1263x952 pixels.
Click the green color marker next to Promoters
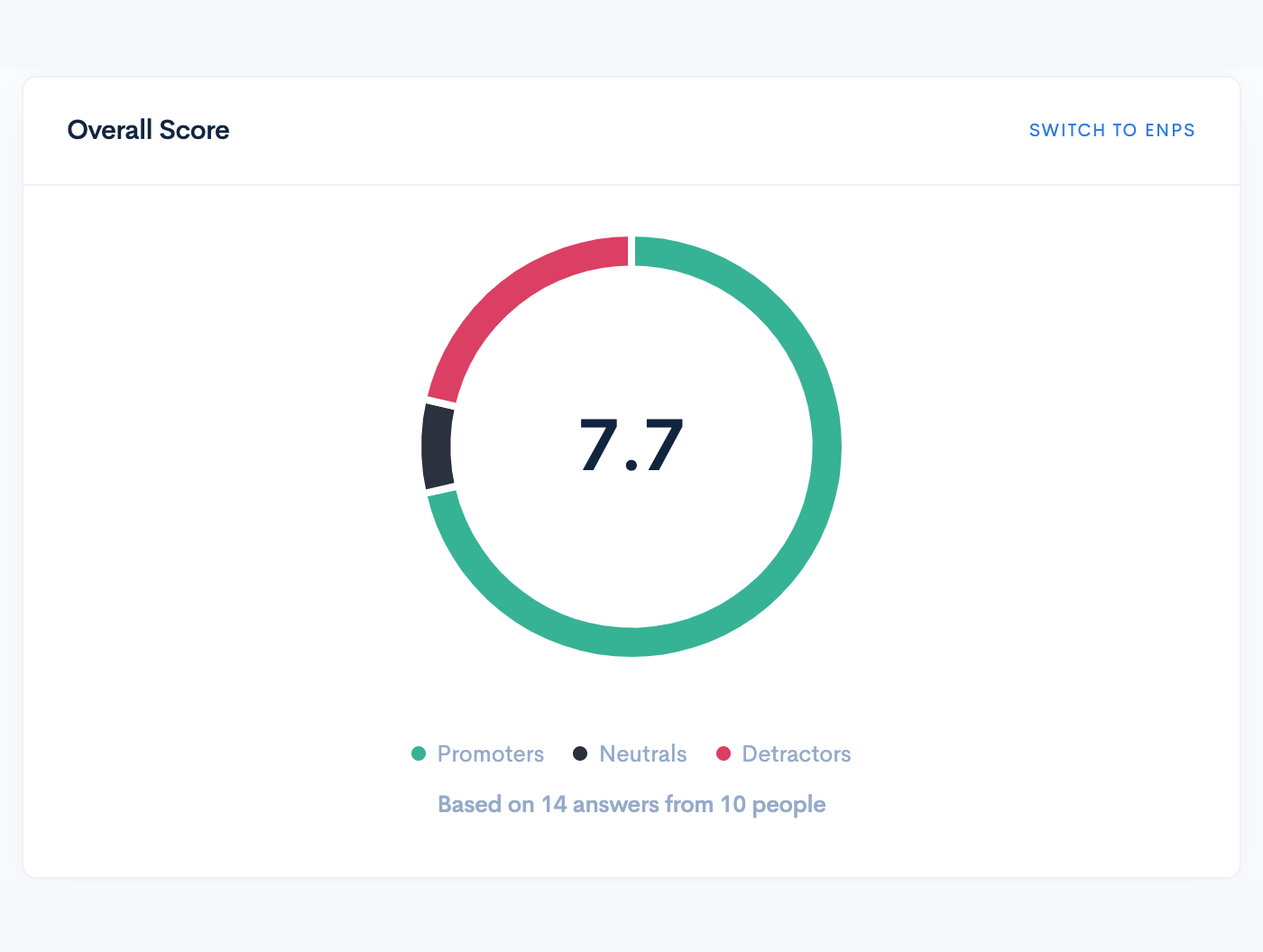pos(419,753)
